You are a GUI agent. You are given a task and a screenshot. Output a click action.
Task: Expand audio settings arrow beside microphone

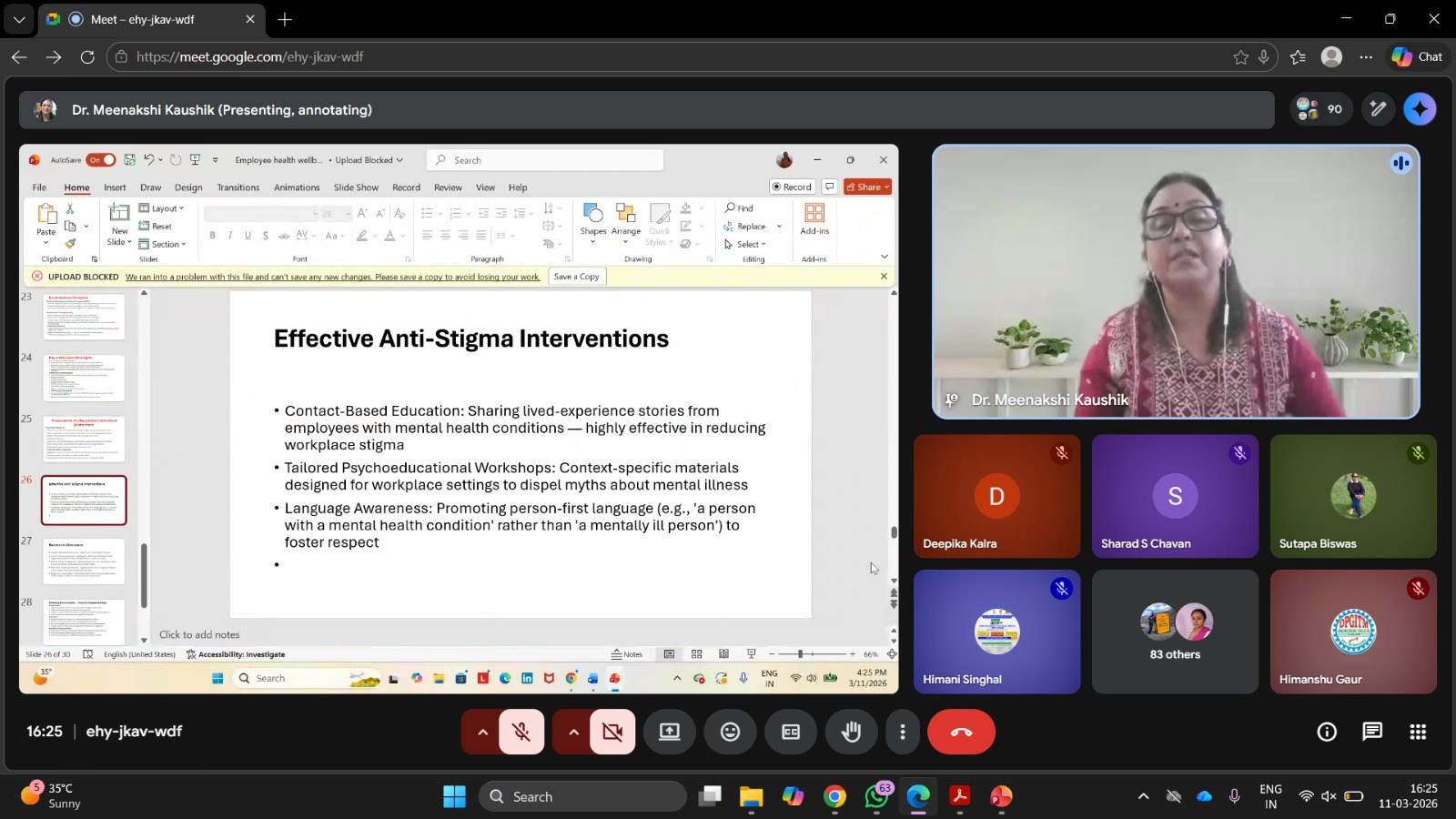click(x=481, y=732)
